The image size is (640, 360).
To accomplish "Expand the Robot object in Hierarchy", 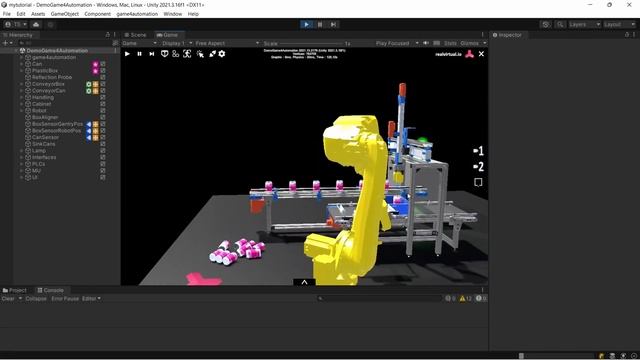I will click(21, 111).
